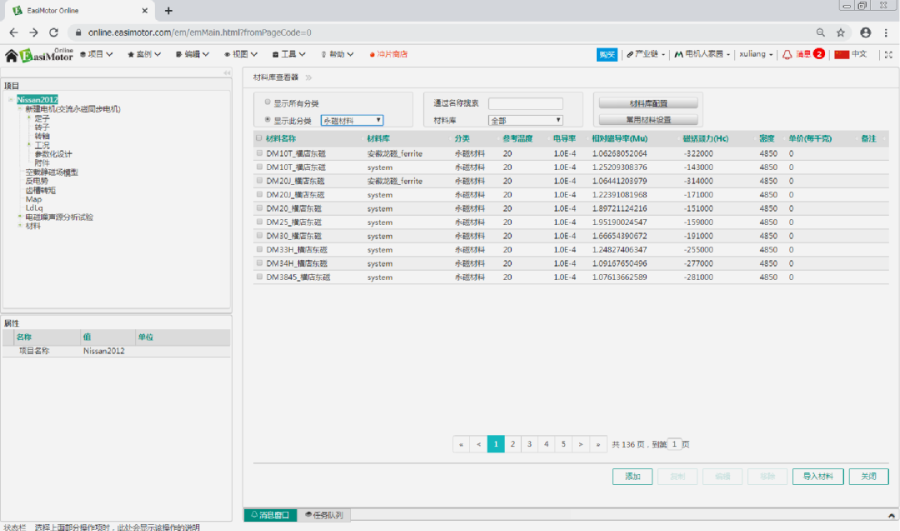
Task: Click the Chinese flag language icon
Action: [x=841, y=54]
